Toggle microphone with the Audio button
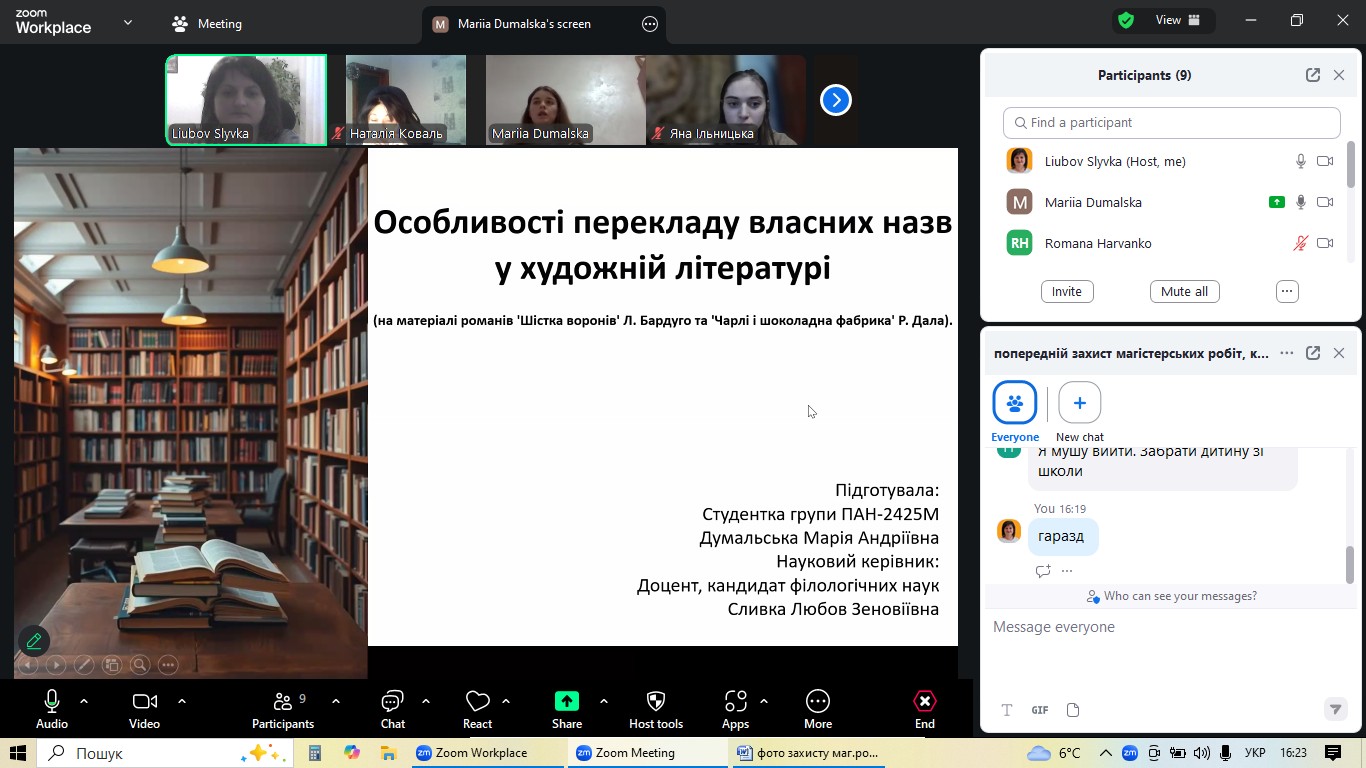Viewport: 1366px width, 768px height. point(52,702)
